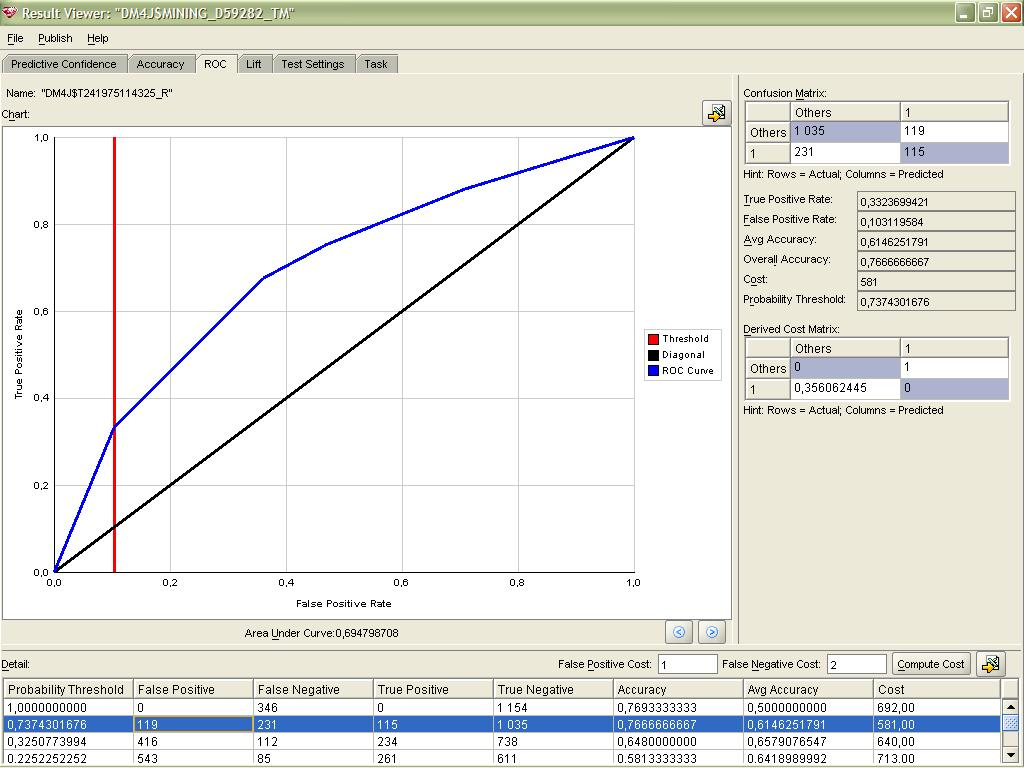Click derived cost matrix cell 0,356062445
Image resolution: width=1024 pixels, height=768 pixels.
(x=845, y=388)
